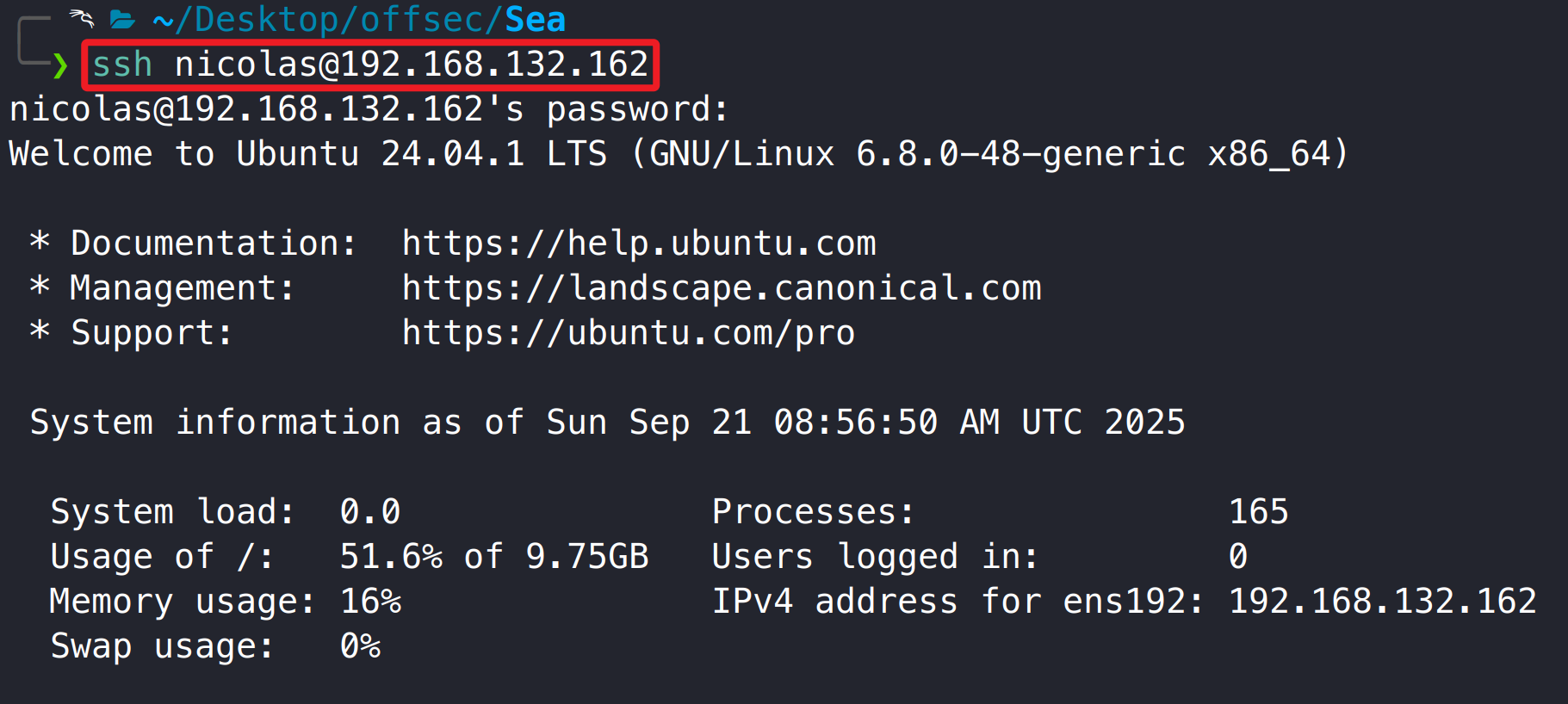Click the blue folder icon in prompt
1568x704 pixels.
(122, 20)
